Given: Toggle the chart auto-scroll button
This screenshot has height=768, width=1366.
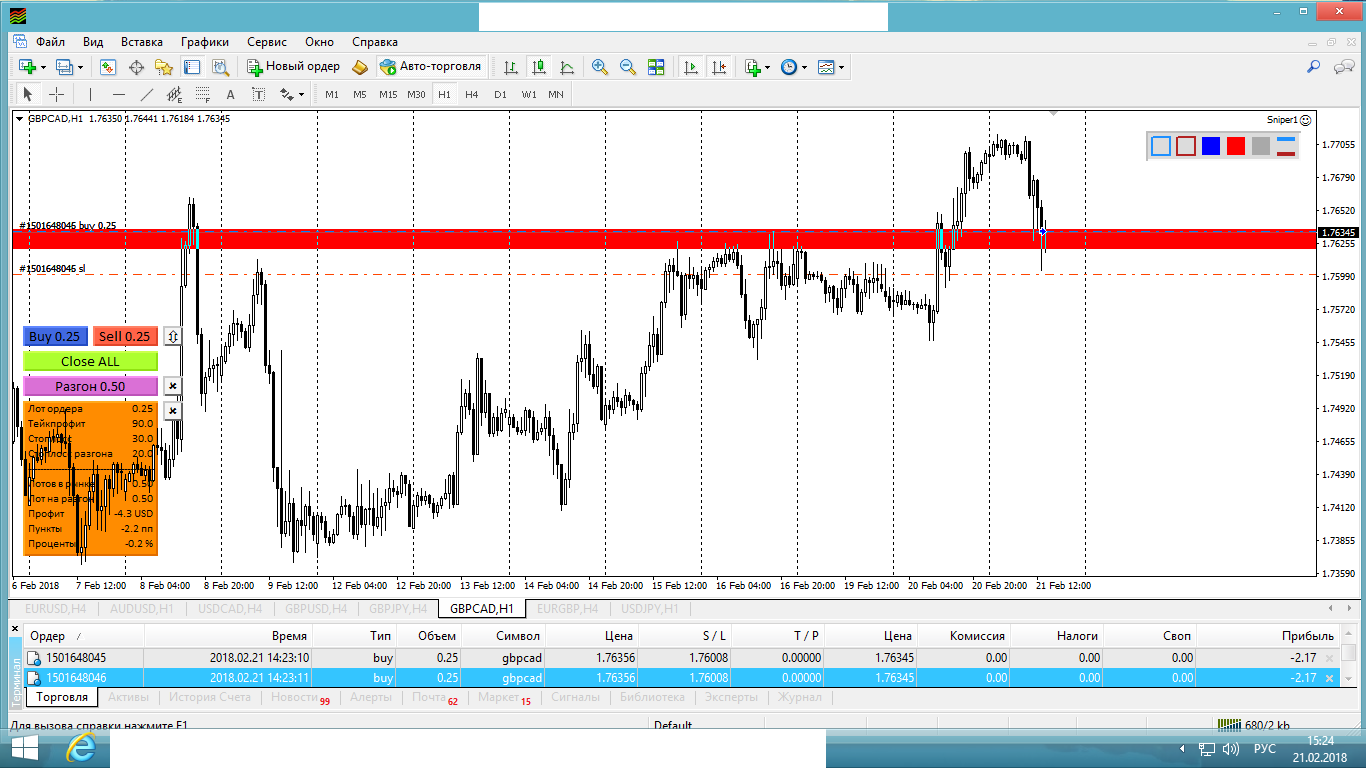Looking at the screenshot, I should (x=690, y=67).
